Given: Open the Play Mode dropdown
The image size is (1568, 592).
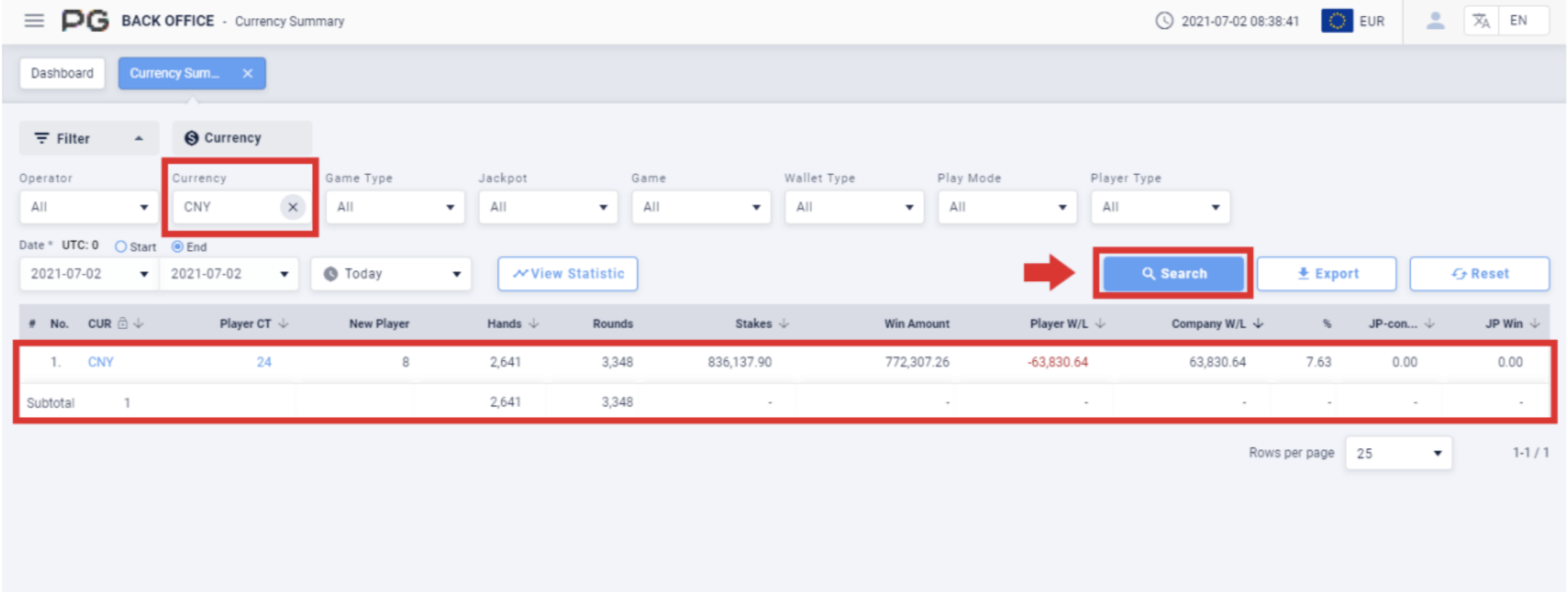Looking at the screenshot, I should pyautogui.click(x=1007, y=207).
